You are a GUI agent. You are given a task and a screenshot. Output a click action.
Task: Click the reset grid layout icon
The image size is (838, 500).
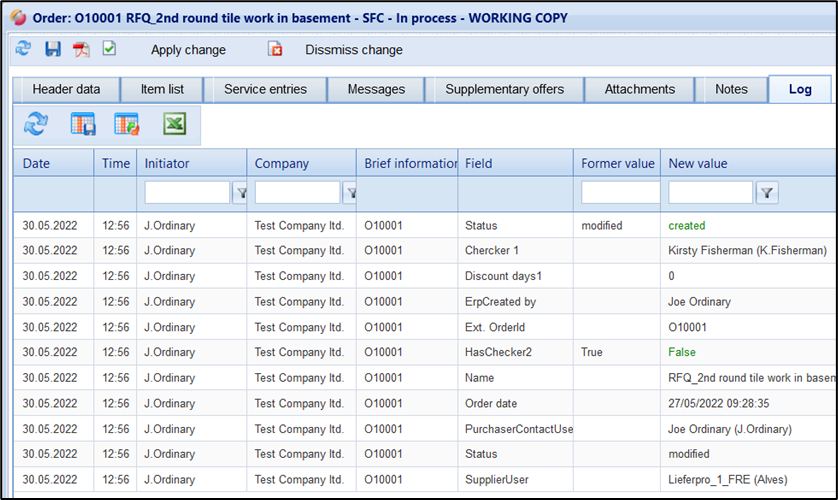(x=127, y=124)
